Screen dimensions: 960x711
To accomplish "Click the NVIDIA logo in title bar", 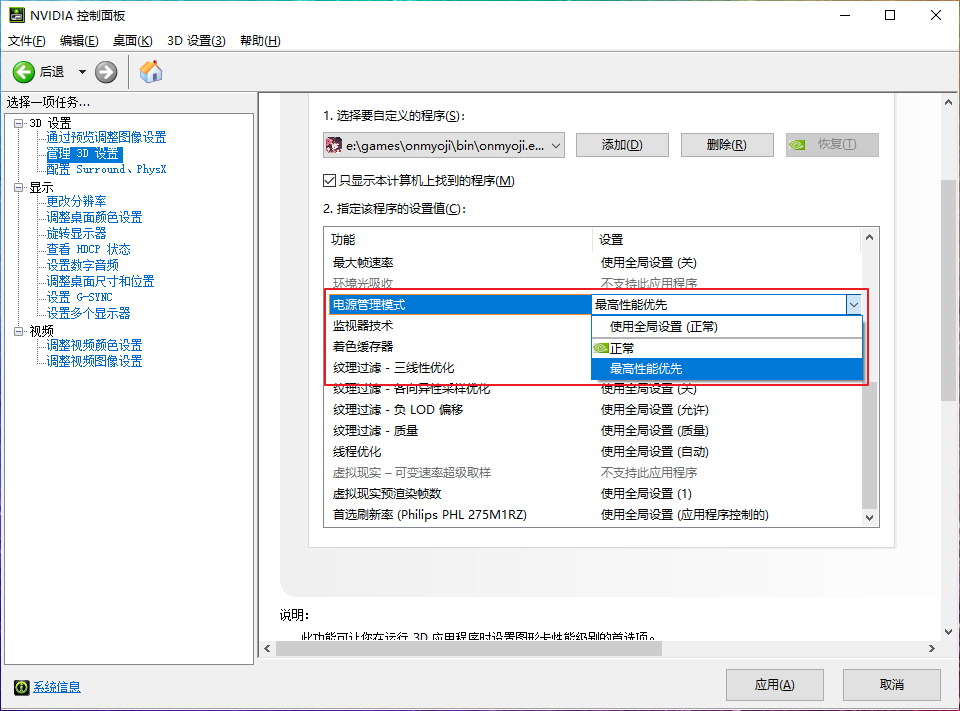I will pos(14,16).
